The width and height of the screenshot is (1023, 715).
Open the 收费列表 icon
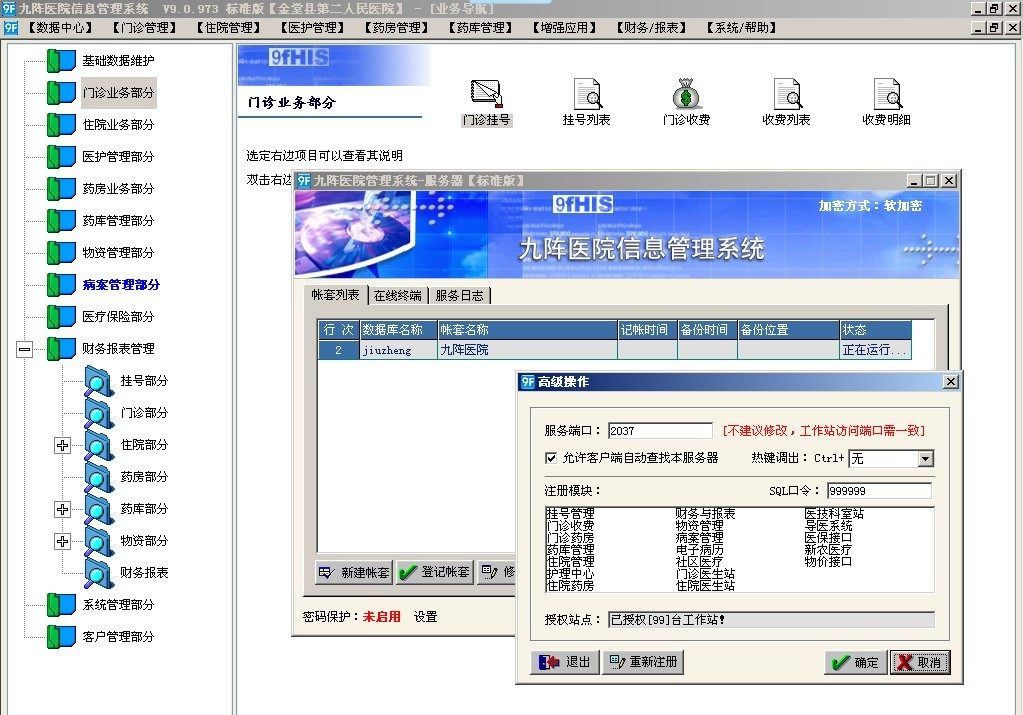(x=787, y=94)
